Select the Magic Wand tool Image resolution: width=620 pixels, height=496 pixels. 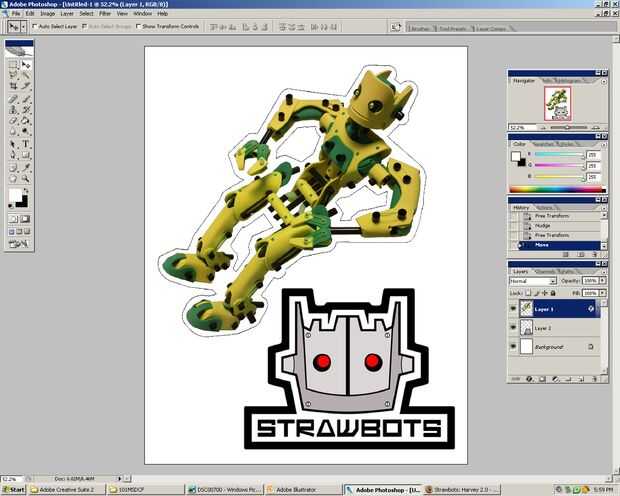click(26, 75)
